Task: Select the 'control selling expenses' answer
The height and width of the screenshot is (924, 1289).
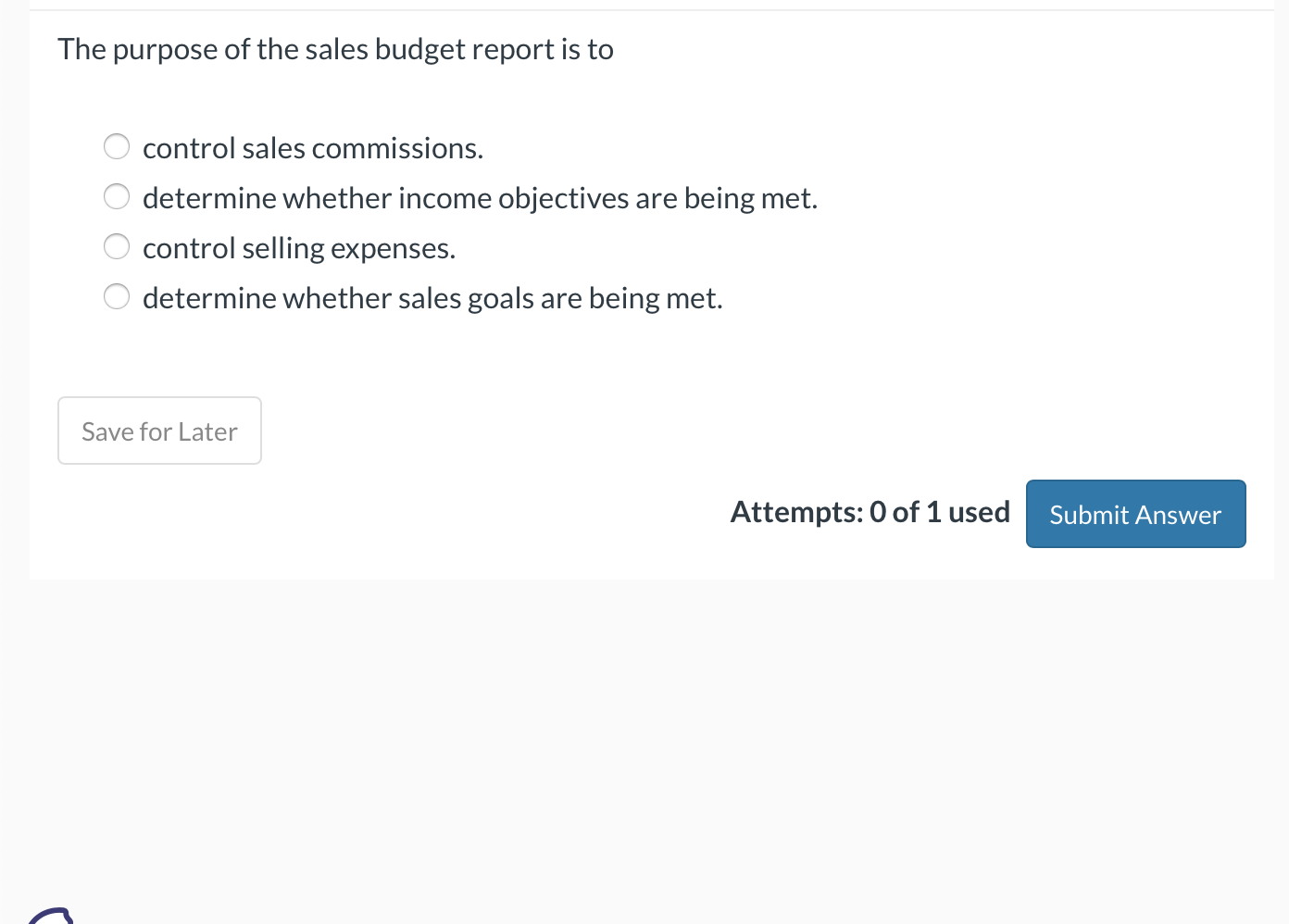Action: point(117,246)
